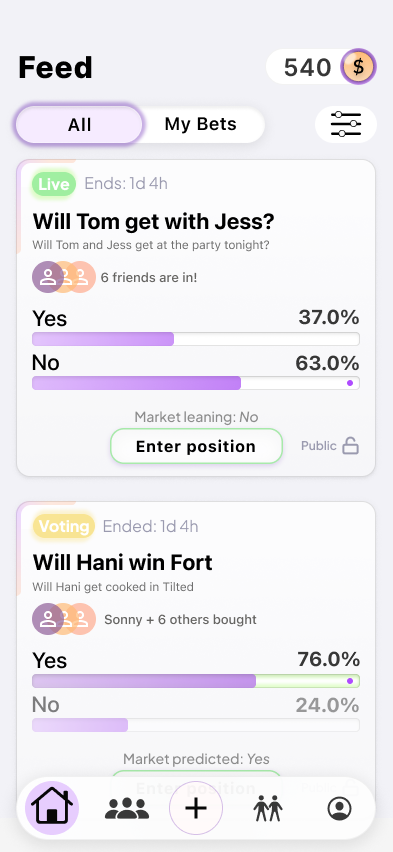Tap the 540 coin balance pill
The image size is (393, 852).
[x=321, y=67]
